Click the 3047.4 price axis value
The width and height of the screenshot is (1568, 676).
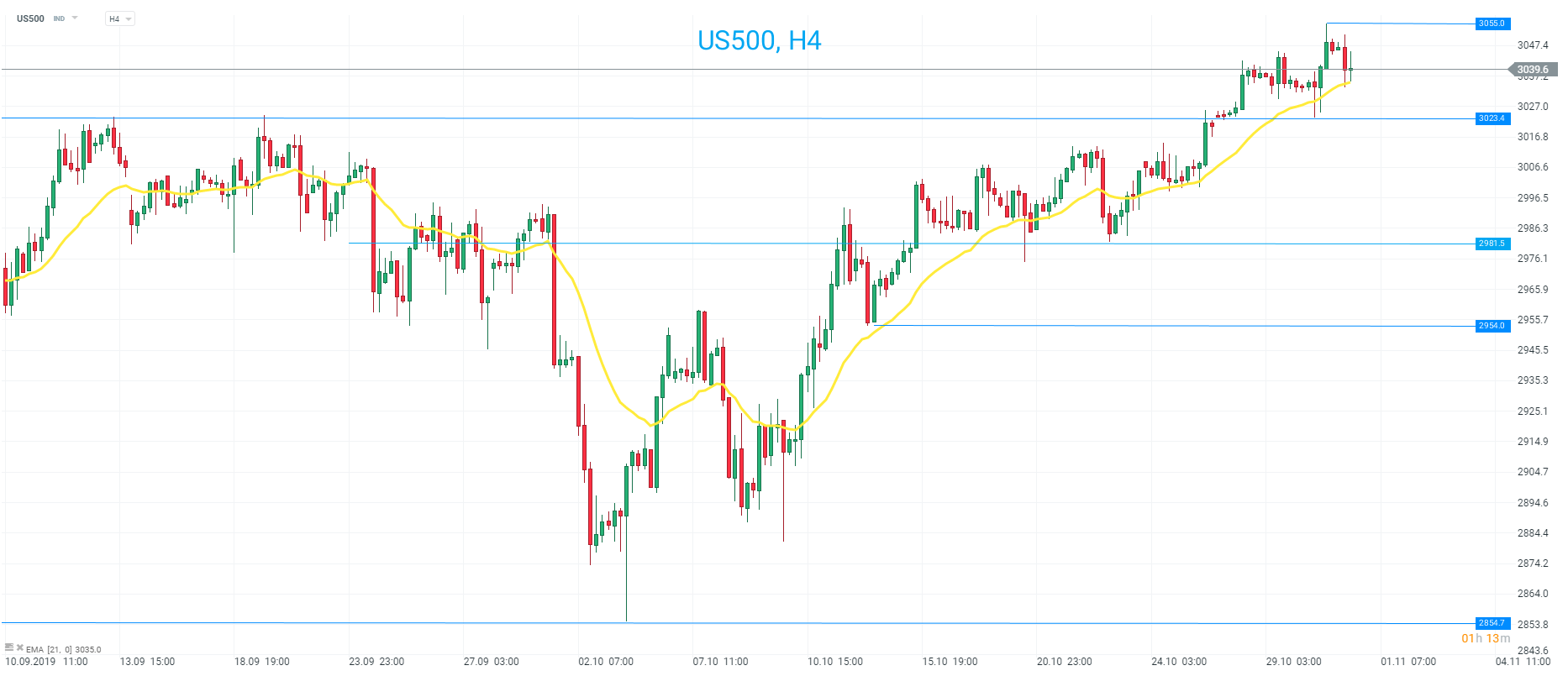tap(1533, 45)
